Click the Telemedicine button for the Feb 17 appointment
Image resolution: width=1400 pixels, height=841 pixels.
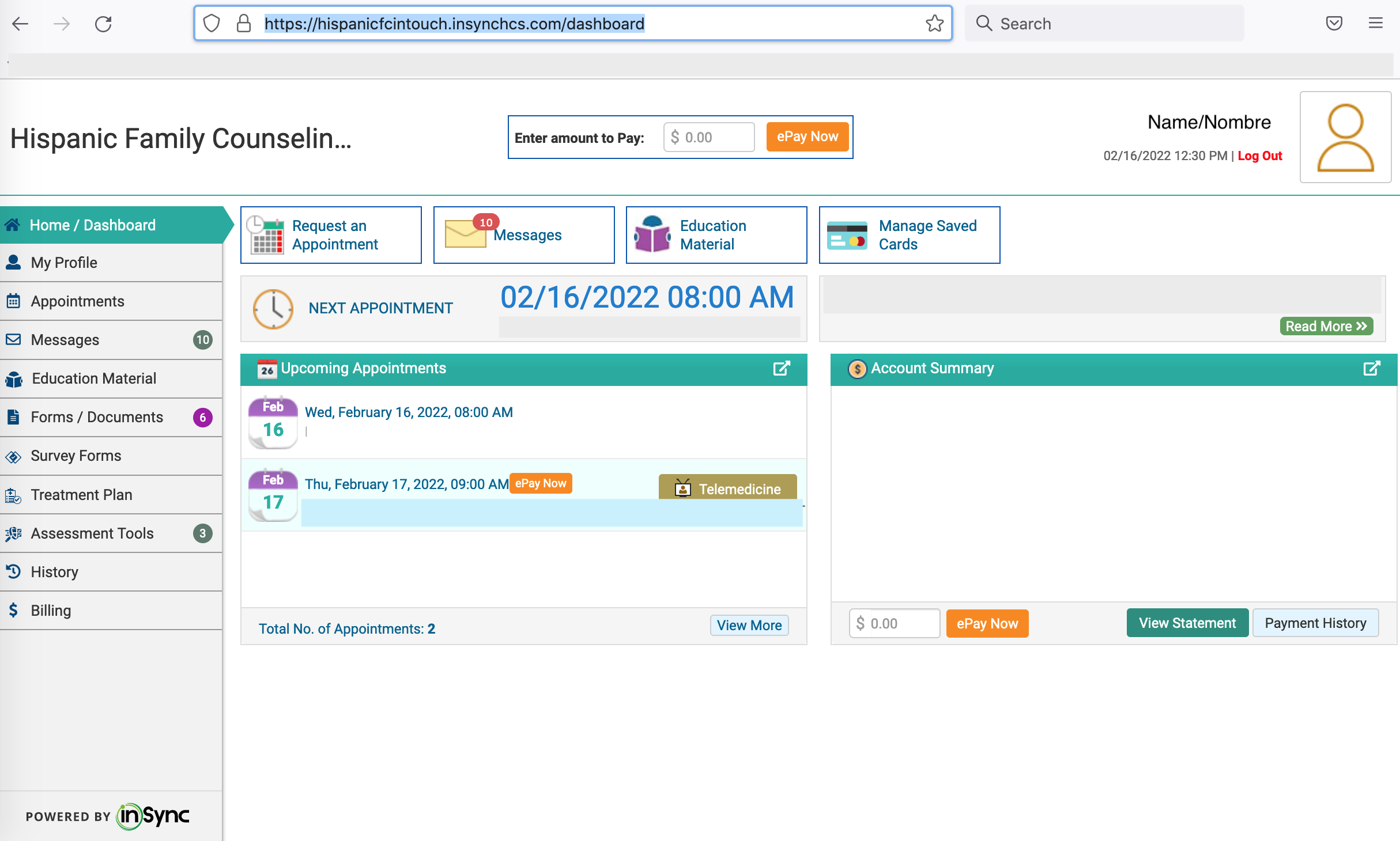pyautogui.click(x=727, y=488)
